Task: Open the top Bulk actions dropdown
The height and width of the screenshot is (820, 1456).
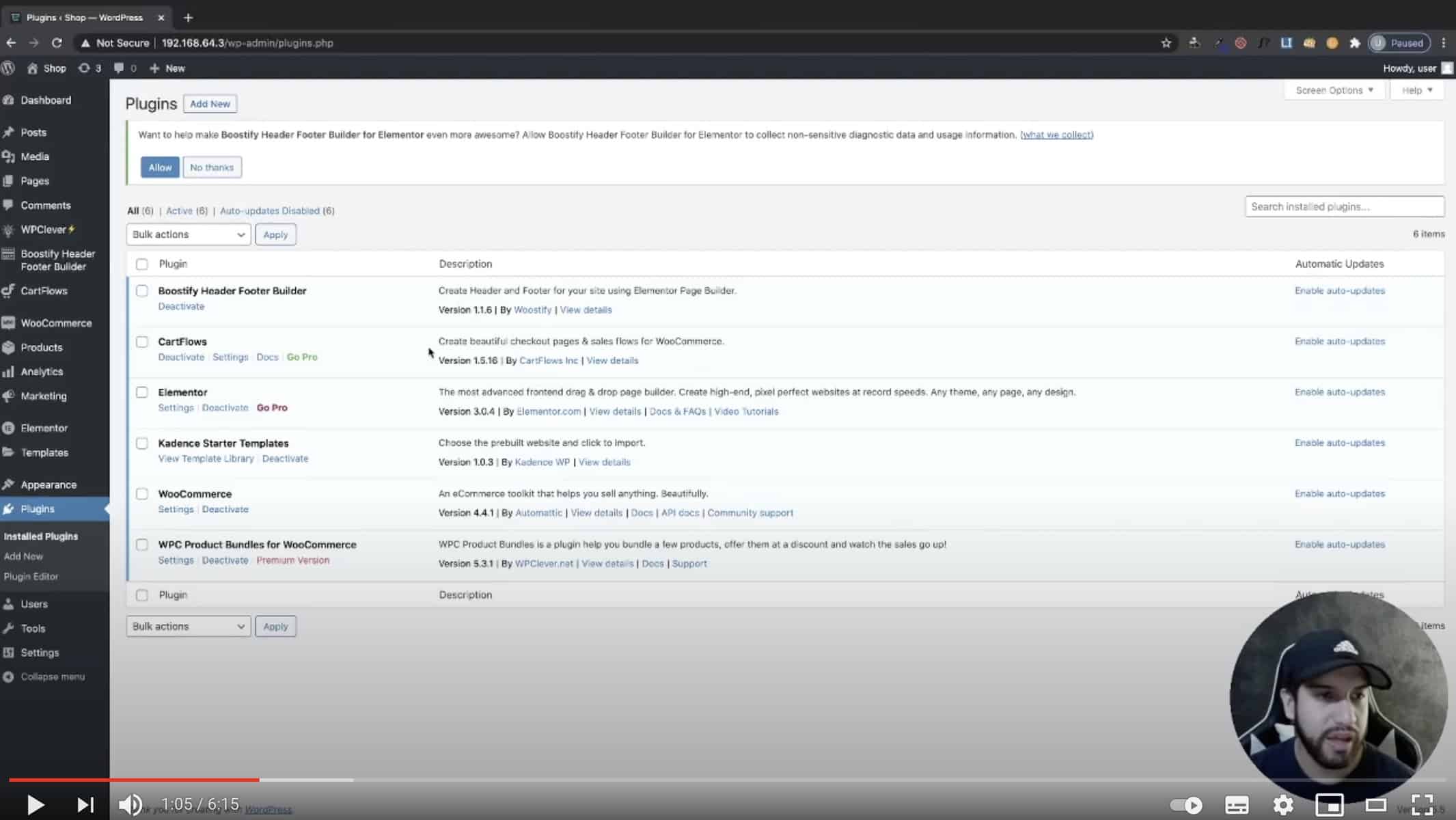Action: [189, 234]
